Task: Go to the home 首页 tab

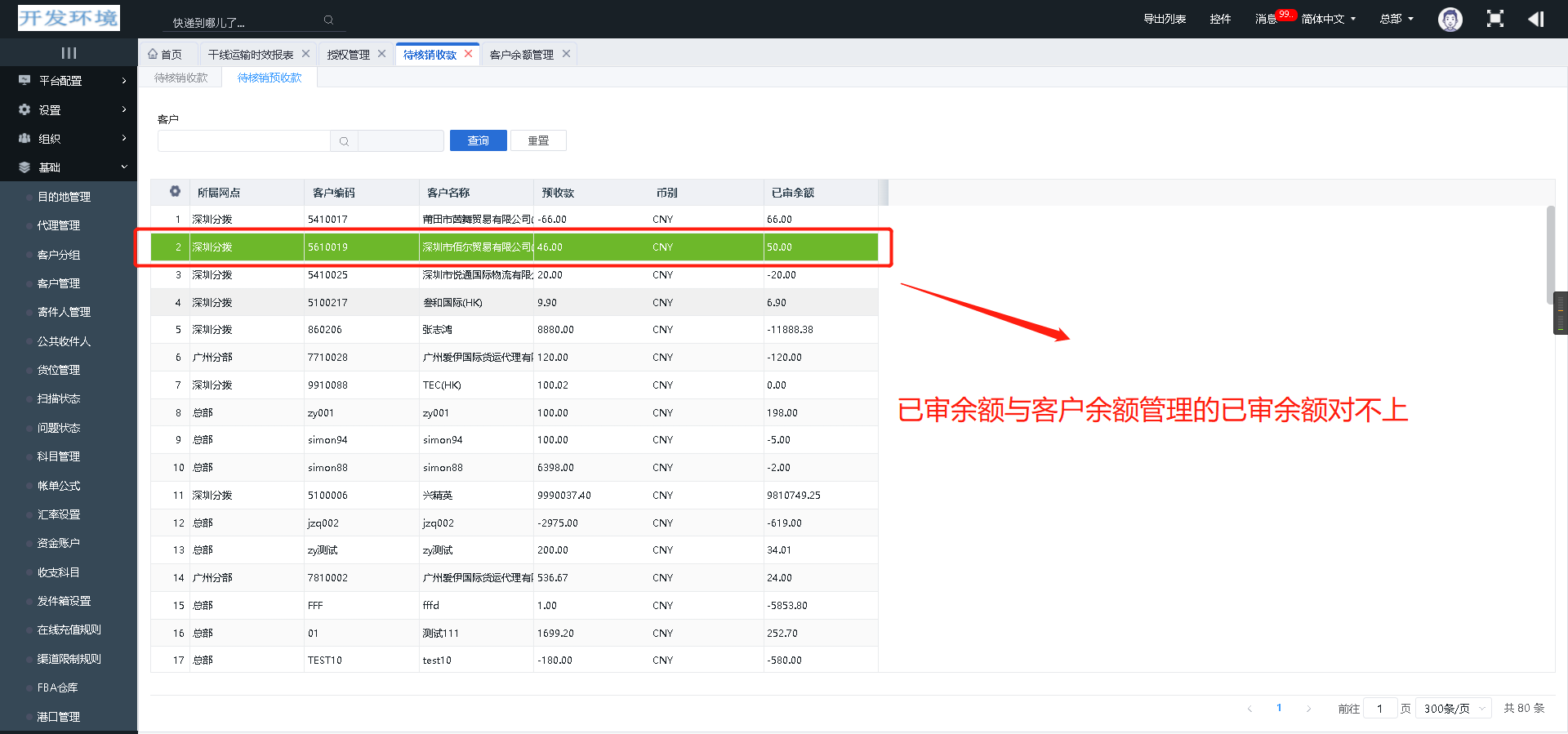Action: (x=166, y=55)
